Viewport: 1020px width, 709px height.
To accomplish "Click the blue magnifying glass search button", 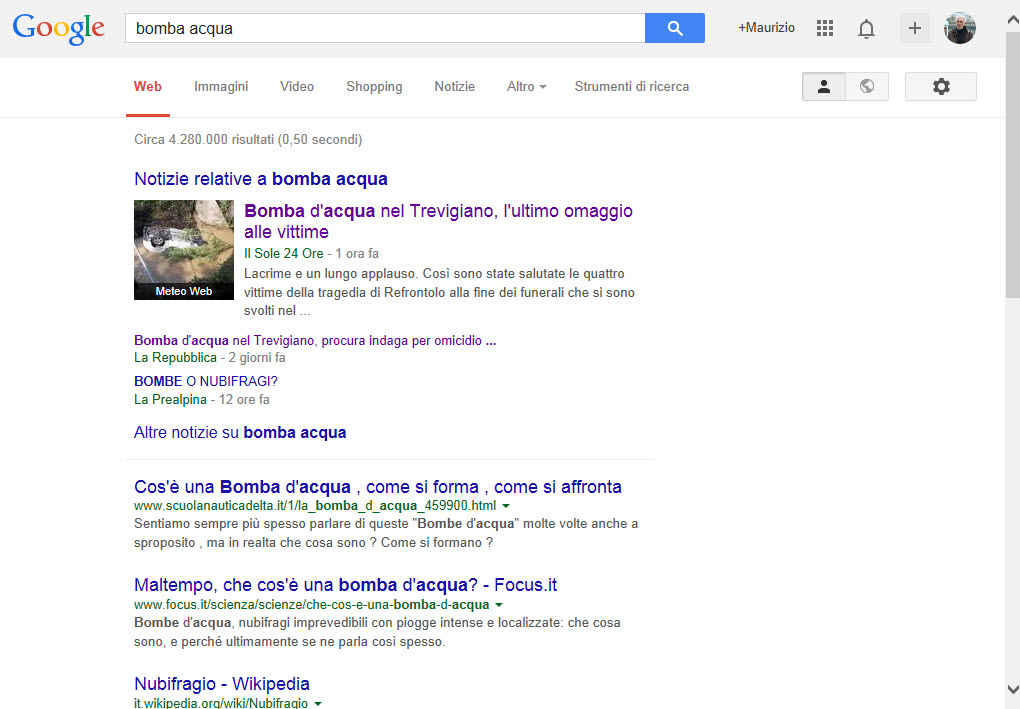I will [x=675, y=28].
